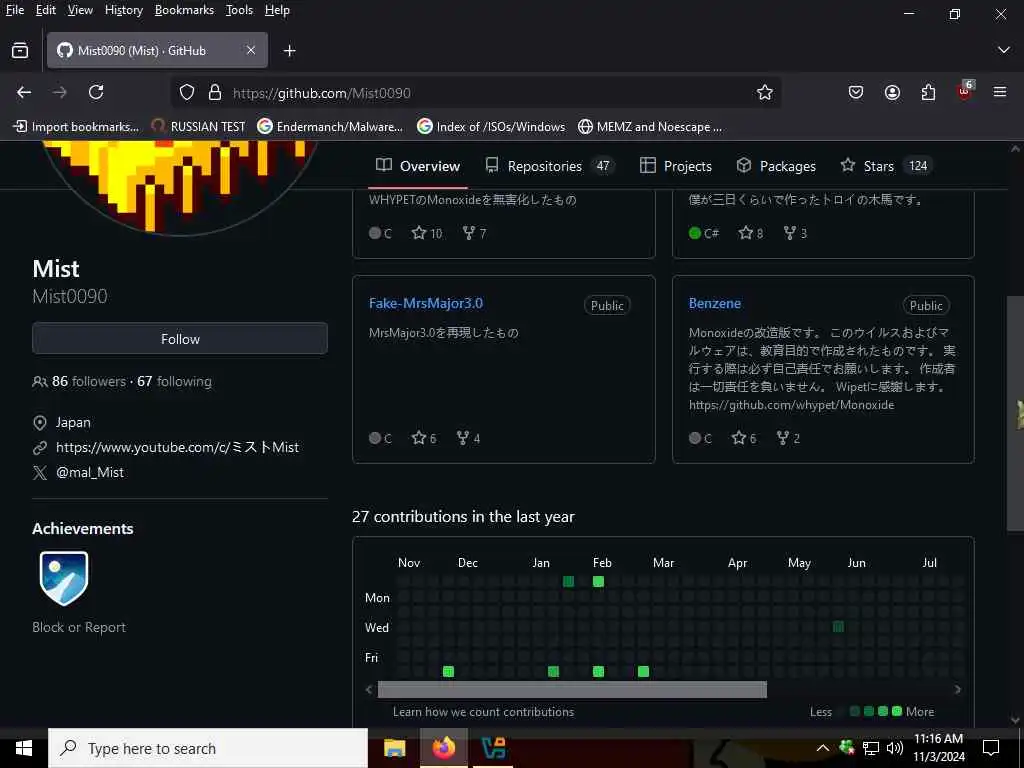Open the Firefox account icon

tap(892, 93)
